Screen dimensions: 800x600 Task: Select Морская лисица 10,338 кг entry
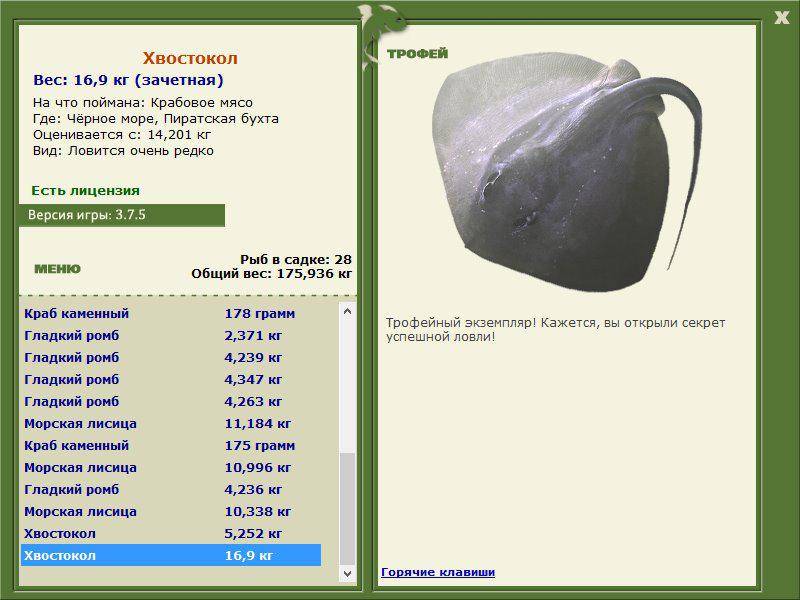(171, 511)
